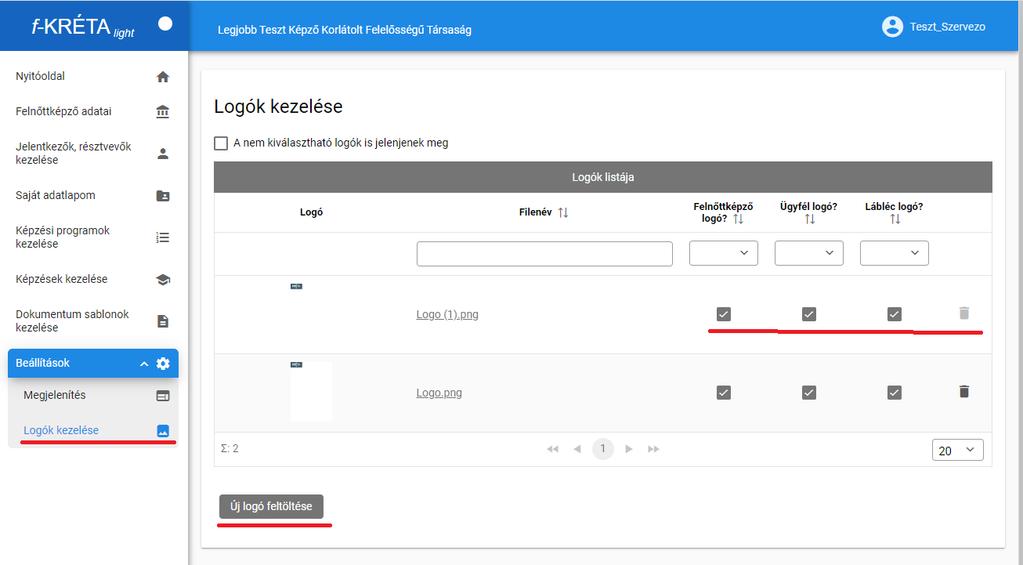1023x565 pixels.
Task: Sort by Felnőttképző logó column arrows
Action: (x=738, y=219)
